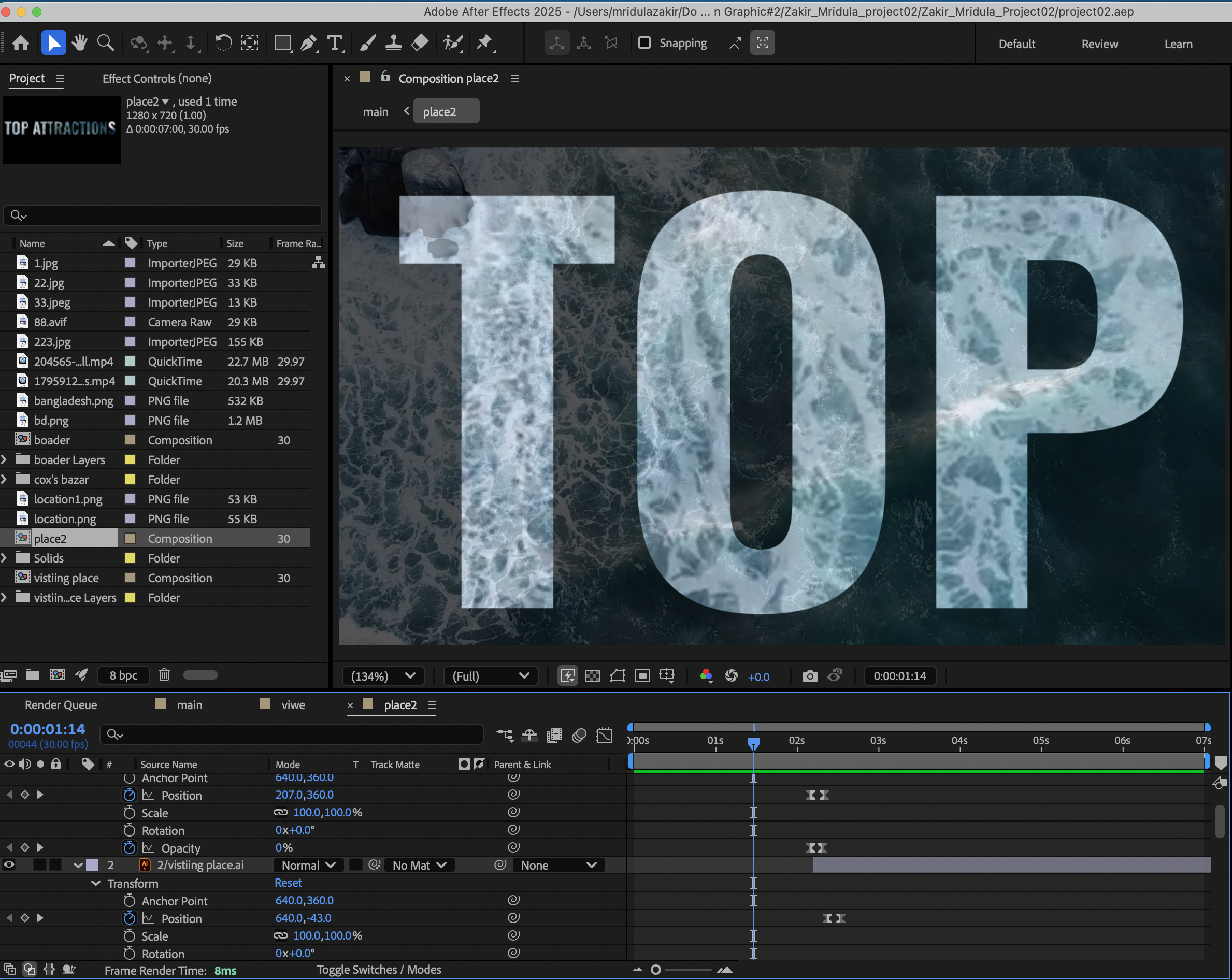Viewport: 1232px width, 980px height.
Task: Select the Horizontal Type tool
Action: click(x=335, y=43)
